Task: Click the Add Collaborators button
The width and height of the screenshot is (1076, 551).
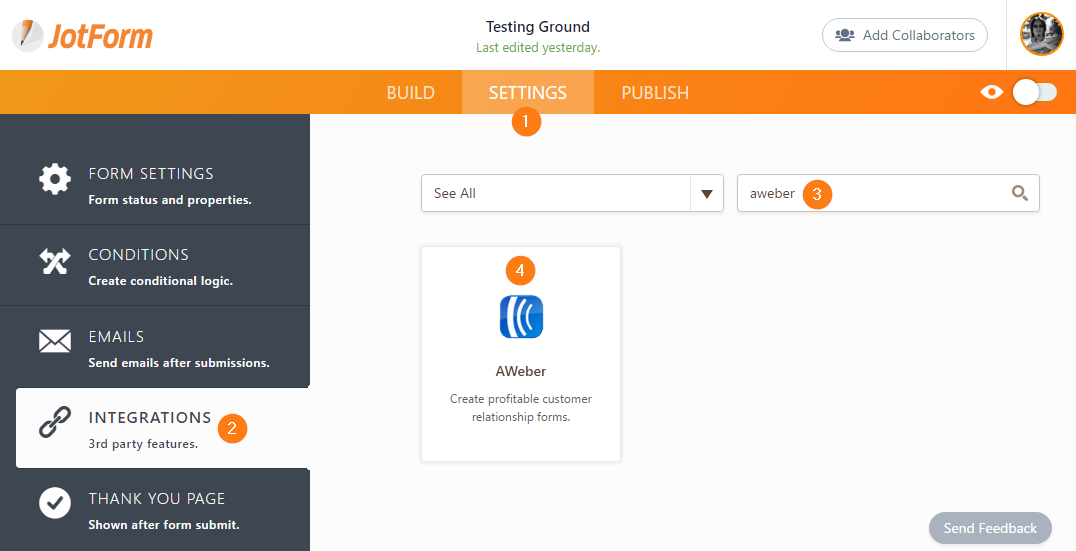Action: coord(904,35)
